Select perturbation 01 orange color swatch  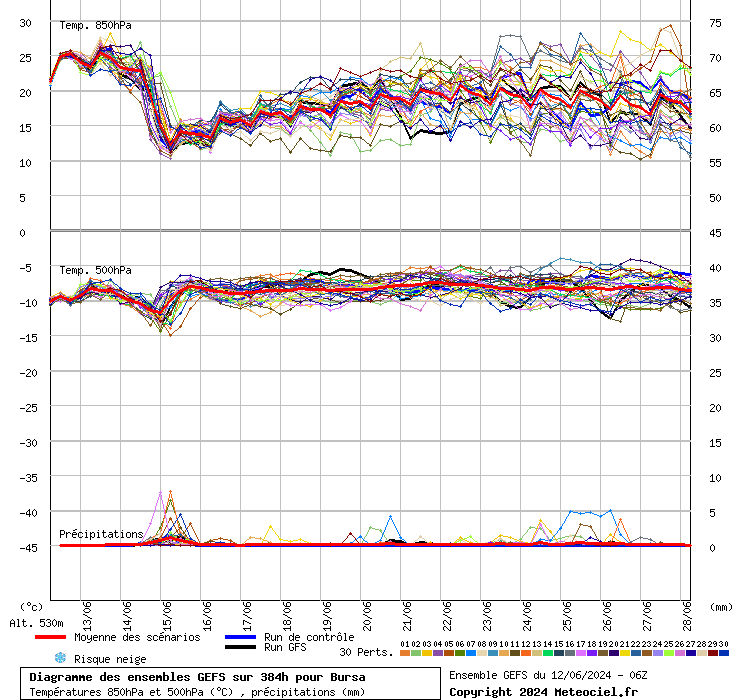[x=405, y=653]
